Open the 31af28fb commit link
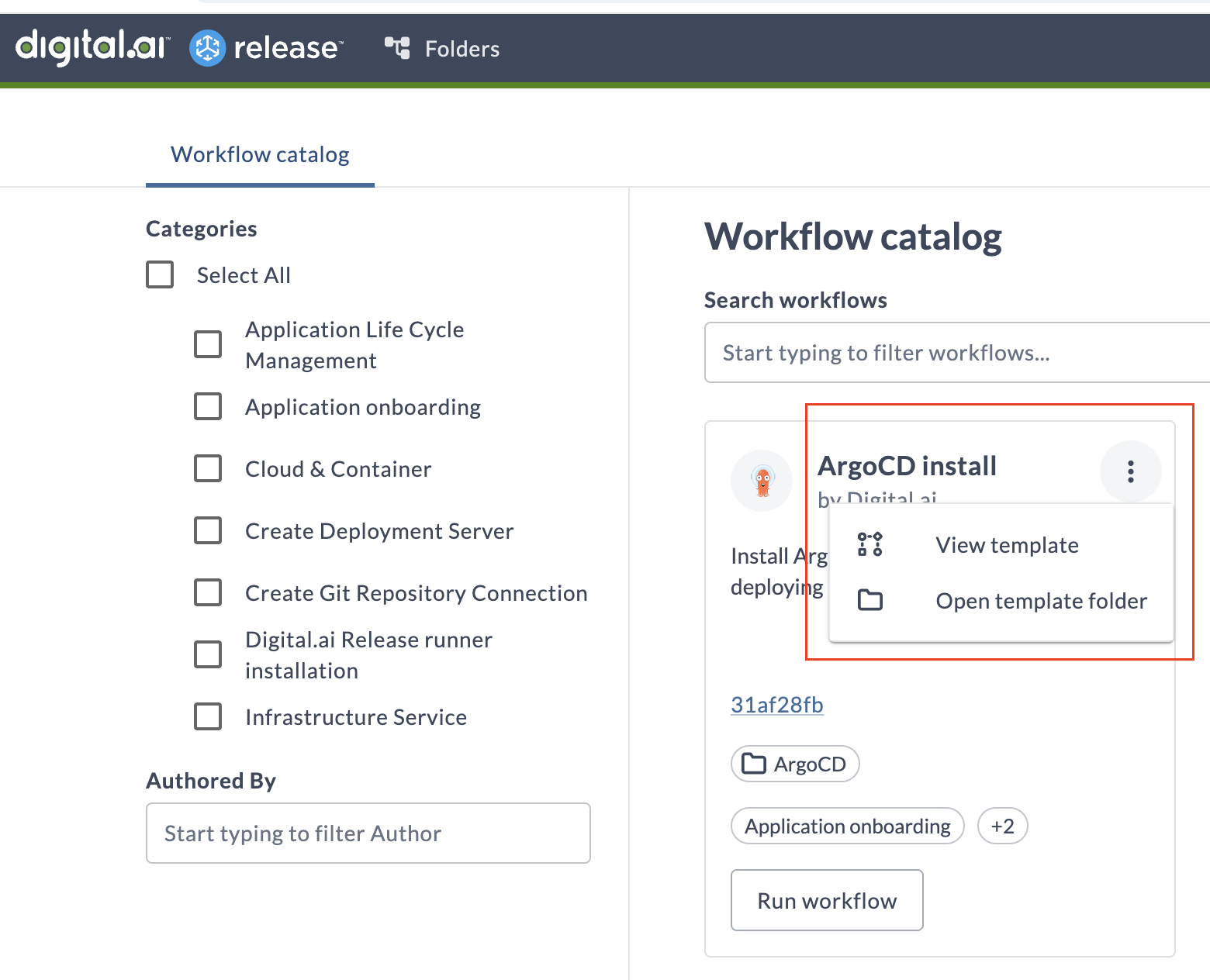 pyautogui.click(x=776, y=705)
